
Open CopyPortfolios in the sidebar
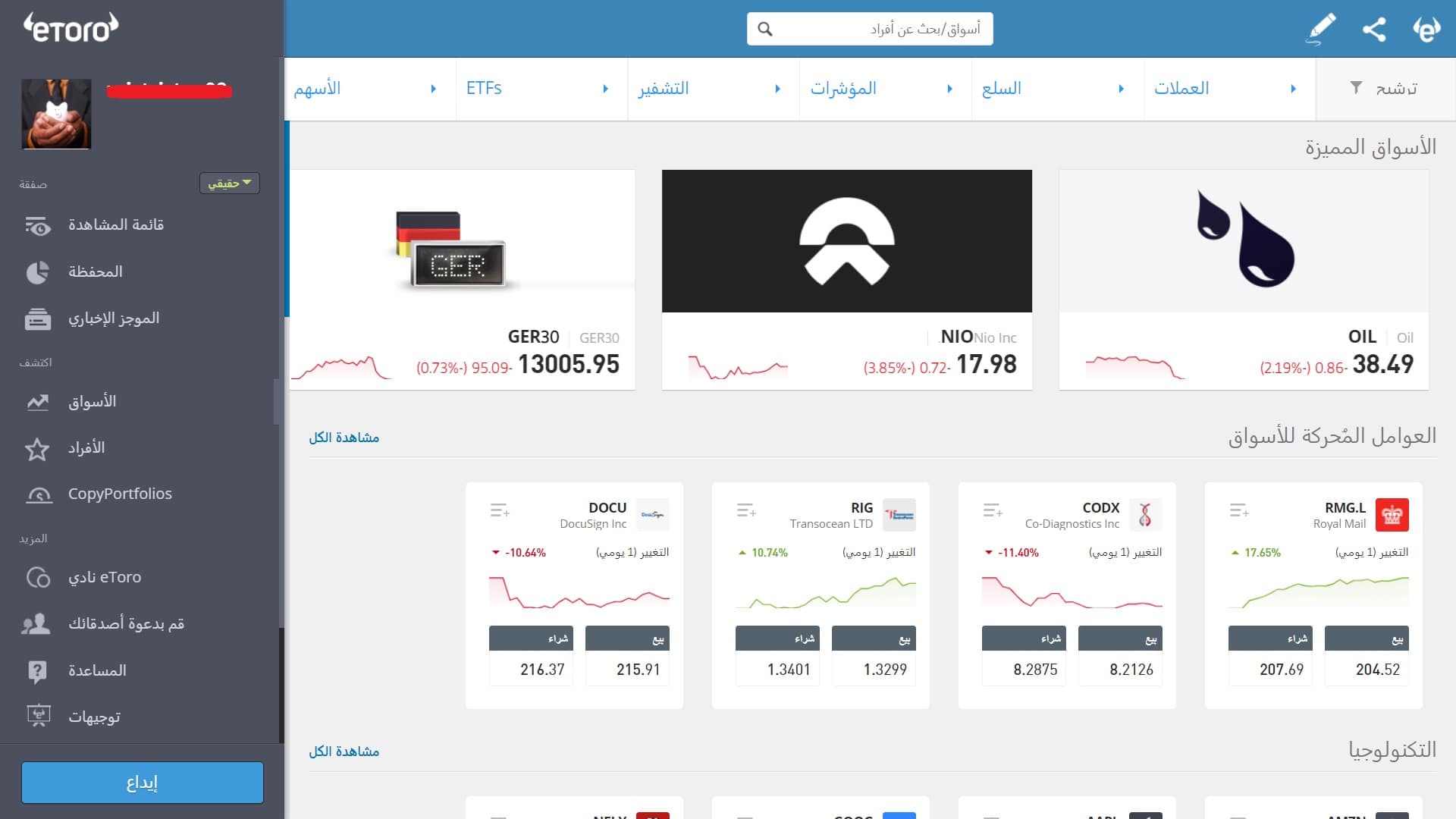coord(120,494)
